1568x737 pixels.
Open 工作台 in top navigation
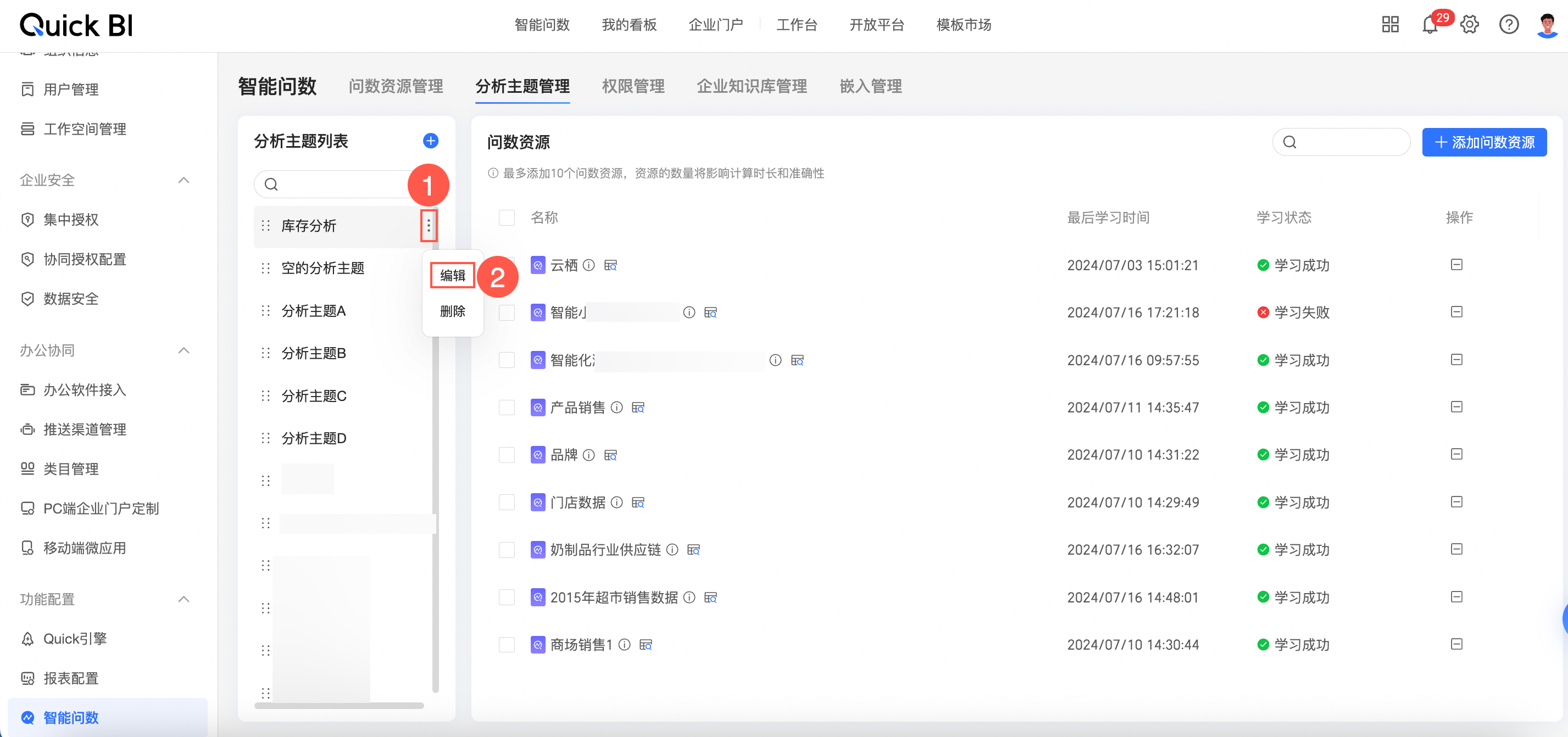point(797,25)
